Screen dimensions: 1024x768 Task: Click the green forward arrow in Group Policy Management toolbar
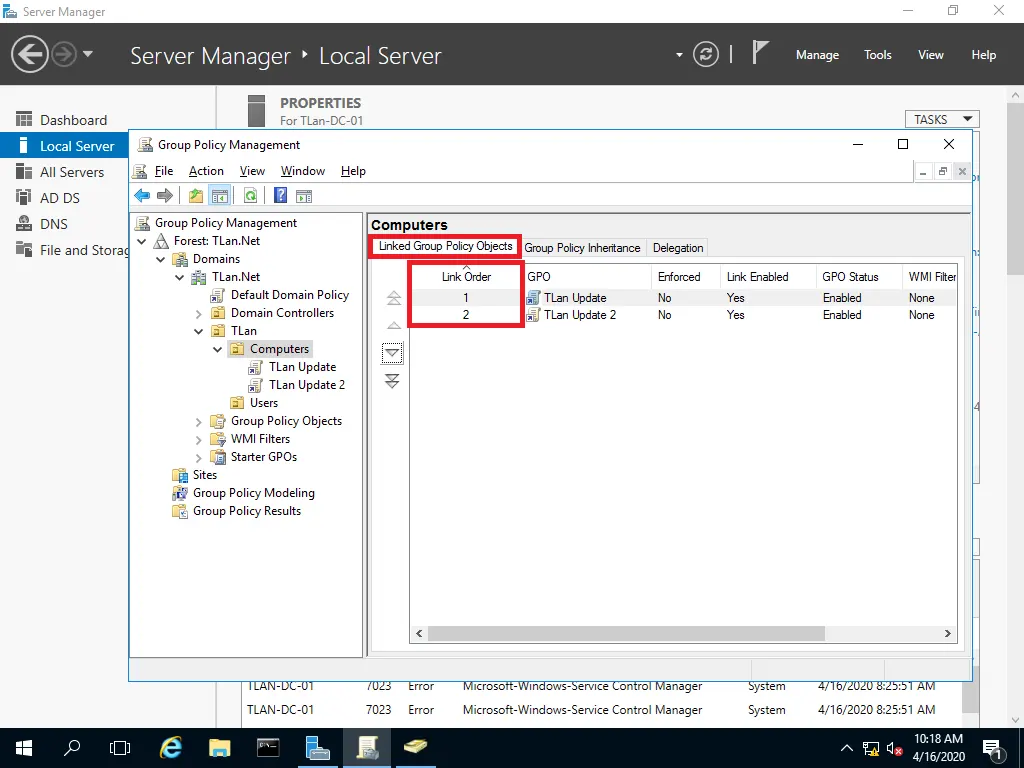pyautogui.click(x=165, y=195)
